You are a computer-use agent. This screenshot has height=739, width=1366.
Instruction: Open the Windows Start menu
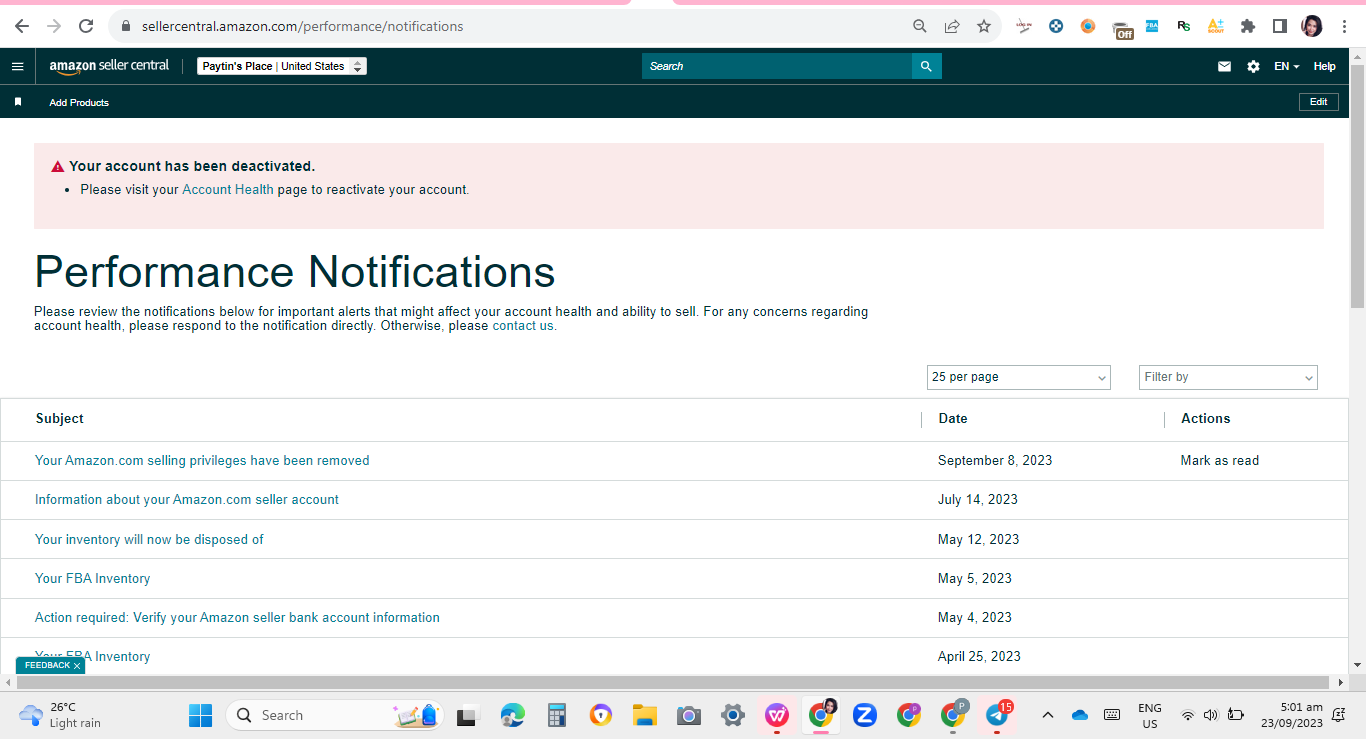point(200,715)
